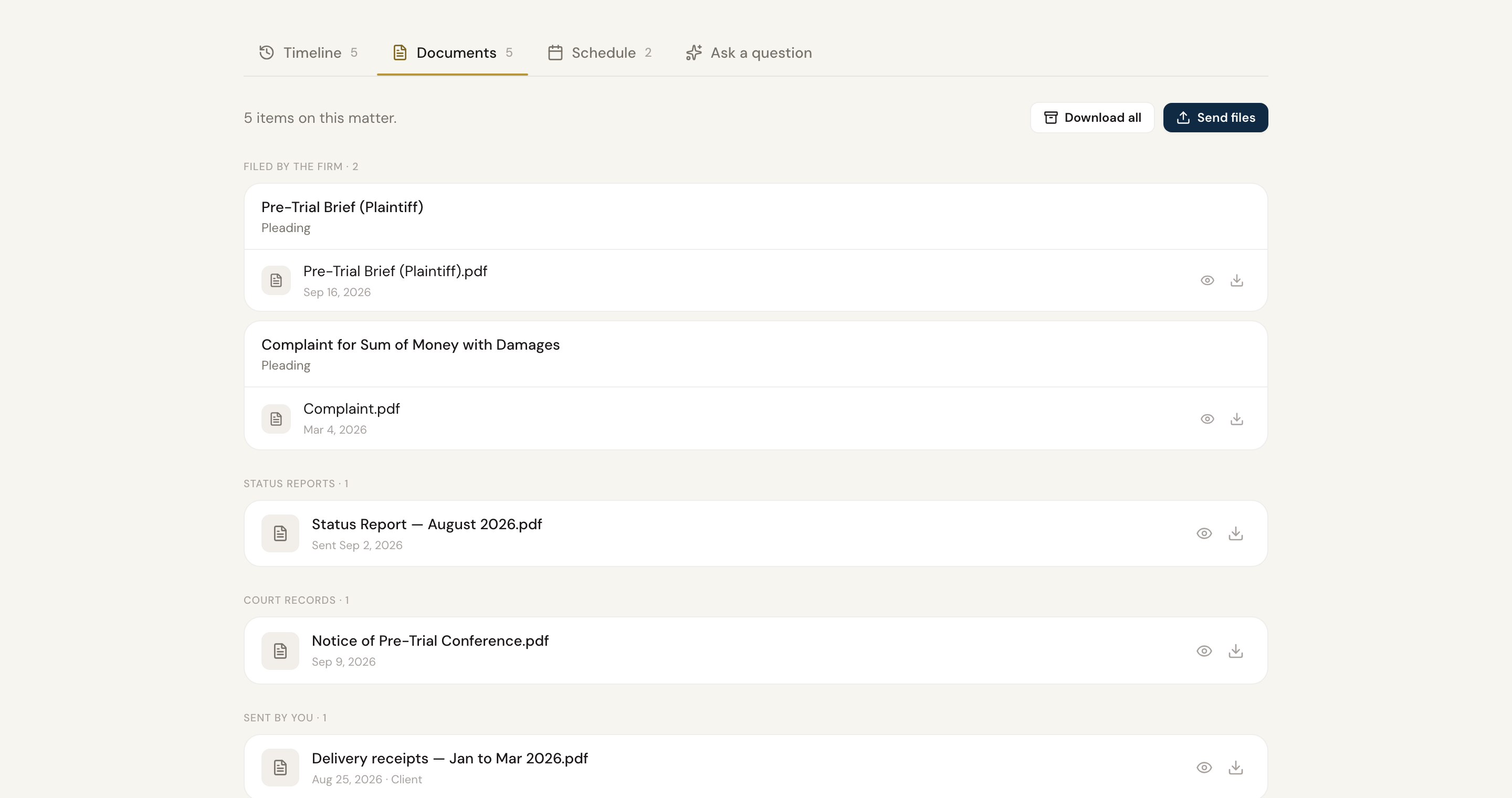Click the '5 items on this matter.' text
Viewport: 1512px width, 798px height.
coord(320,118)
